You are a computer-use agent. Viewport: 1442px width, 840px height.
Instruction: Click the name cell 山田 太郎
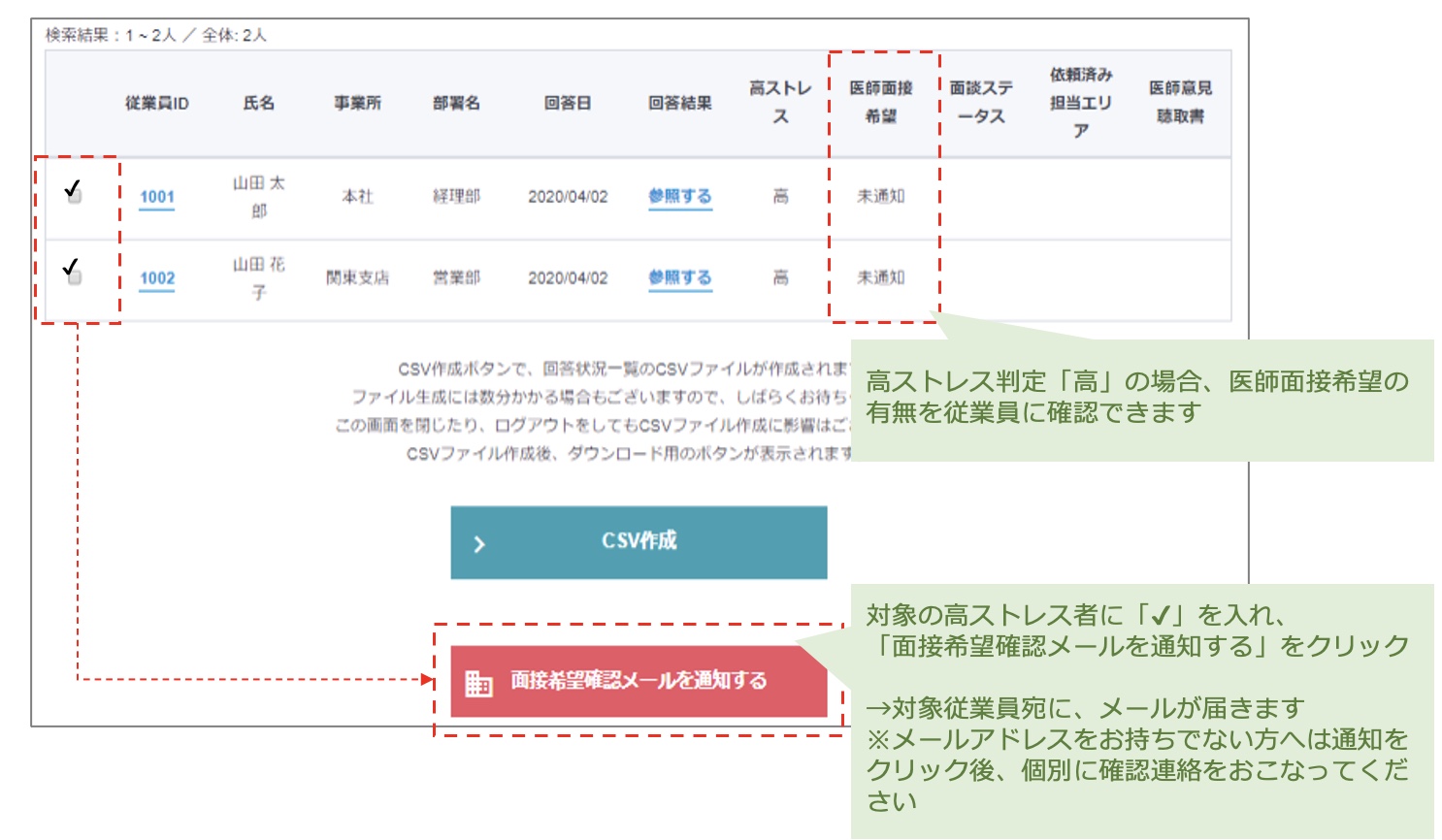[259, 197]
